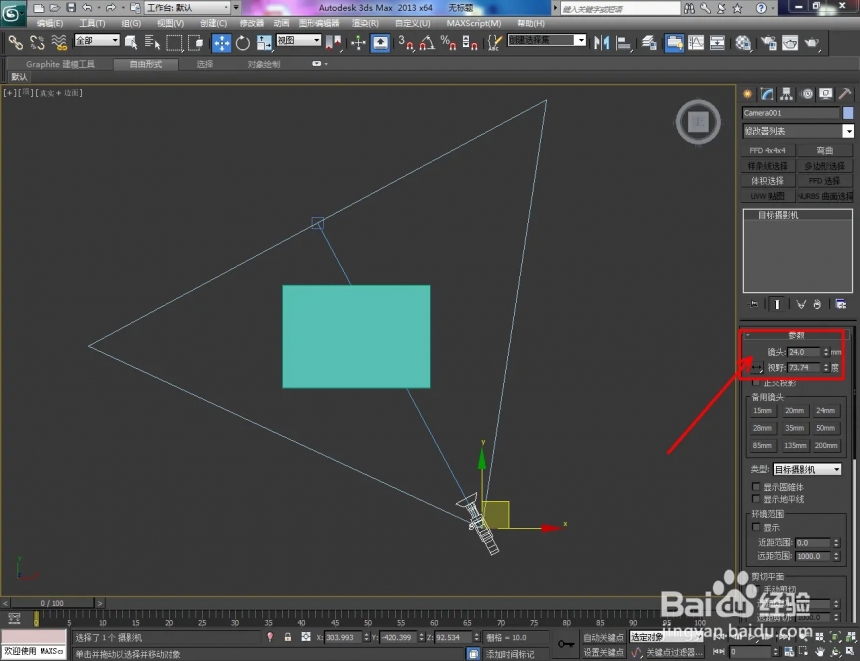Expand the 修改器列表 modifier list dropdown

[x=848, y=131]
